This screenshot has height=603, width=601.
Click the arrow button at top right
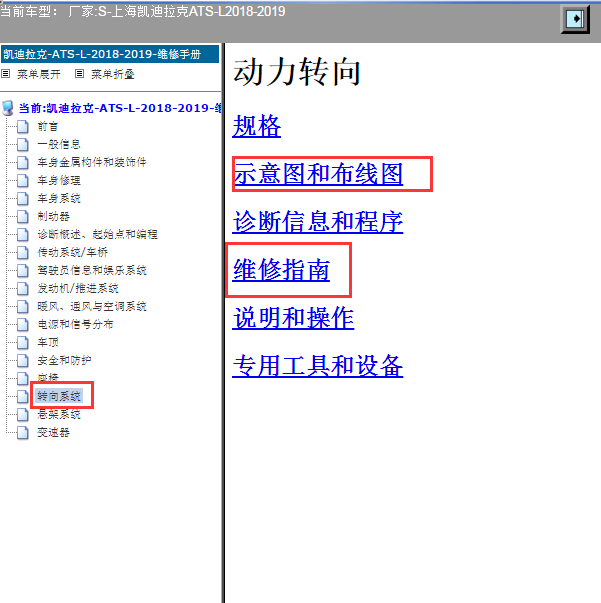(575, 18)
